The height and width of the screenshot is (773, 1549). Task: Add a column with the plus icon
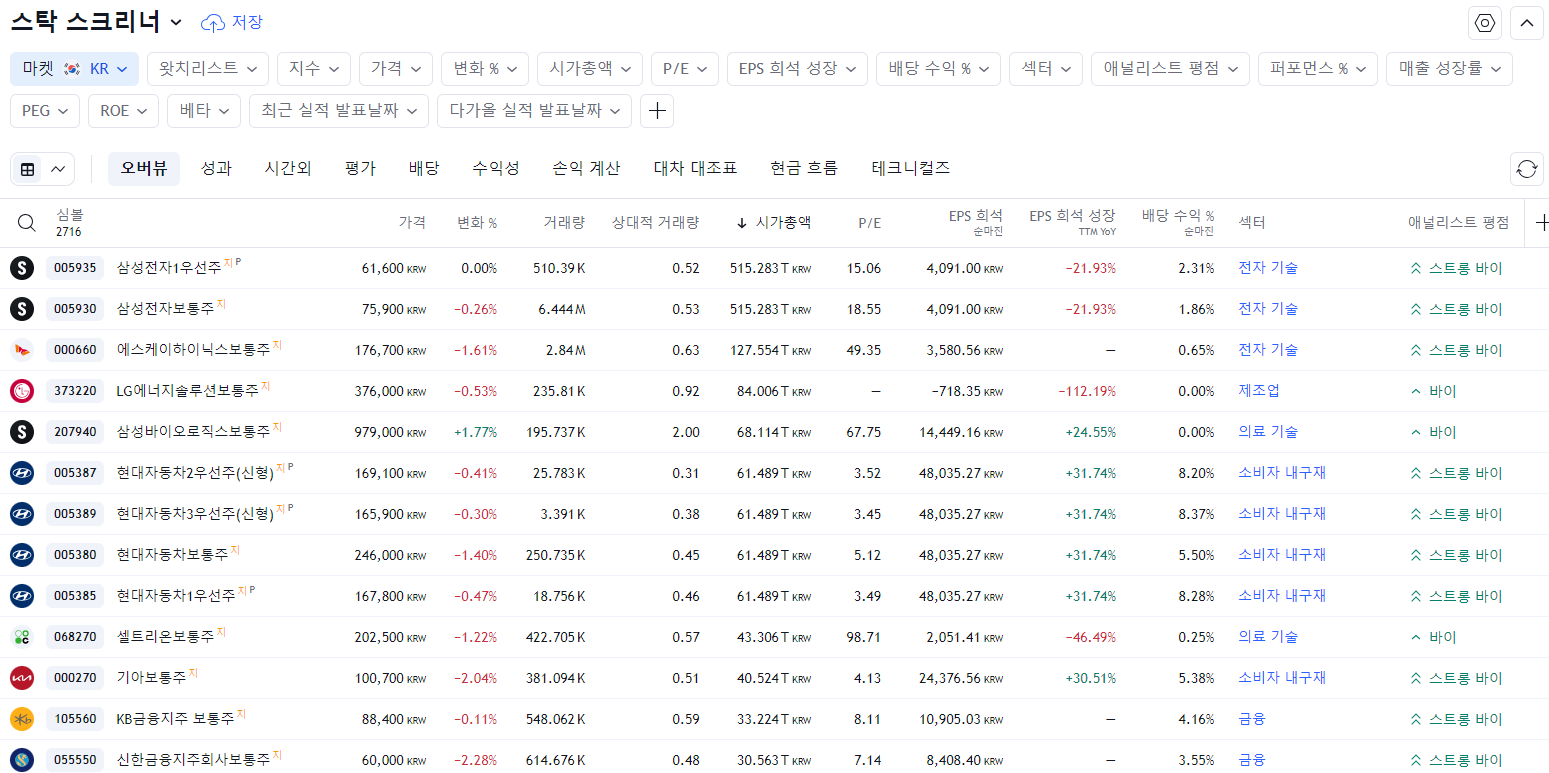click(1541, 223)
